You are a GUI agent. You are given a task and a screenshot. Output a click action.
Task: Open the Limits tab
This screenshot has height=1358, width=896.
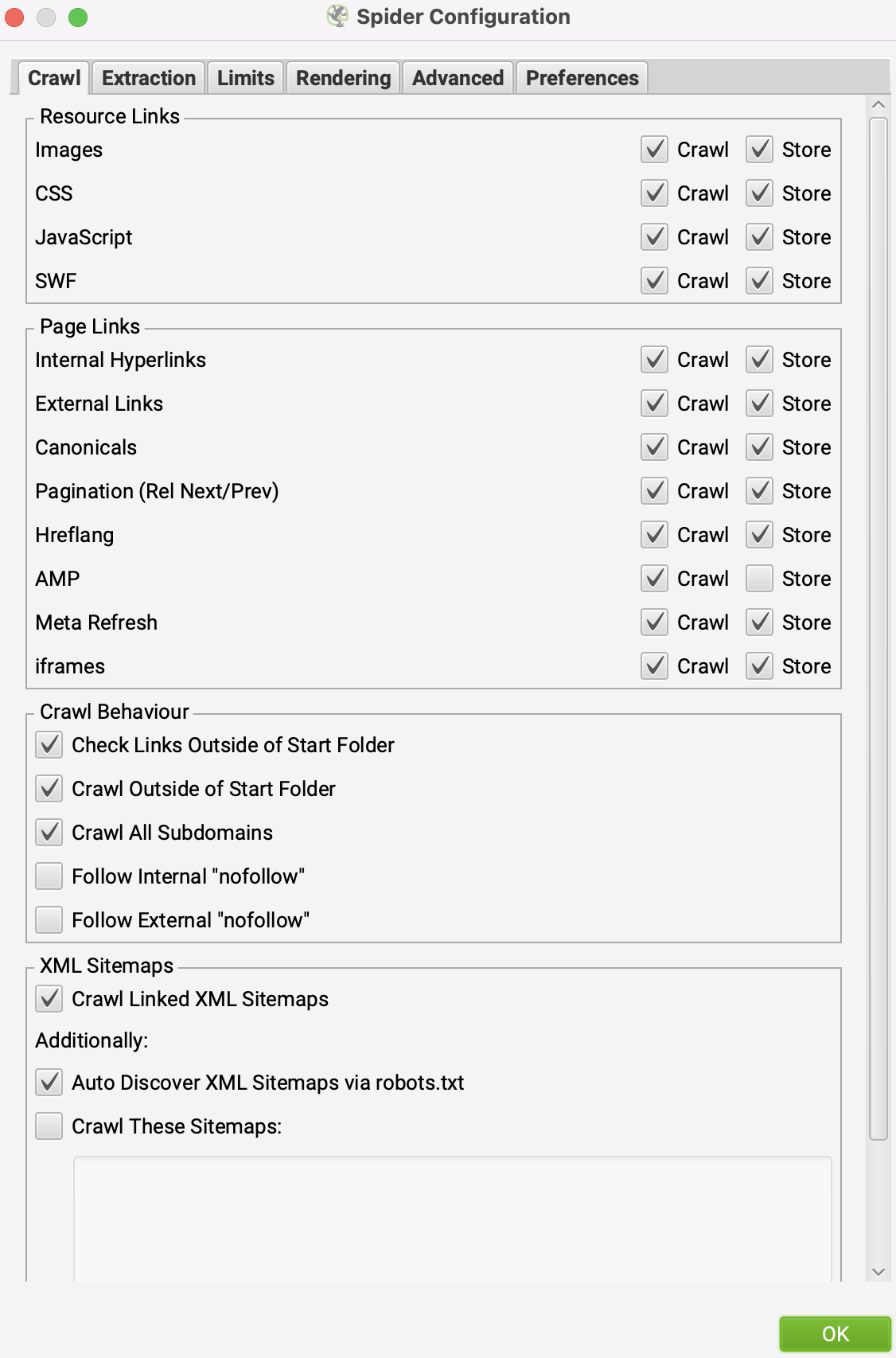(x=245, y=78)
